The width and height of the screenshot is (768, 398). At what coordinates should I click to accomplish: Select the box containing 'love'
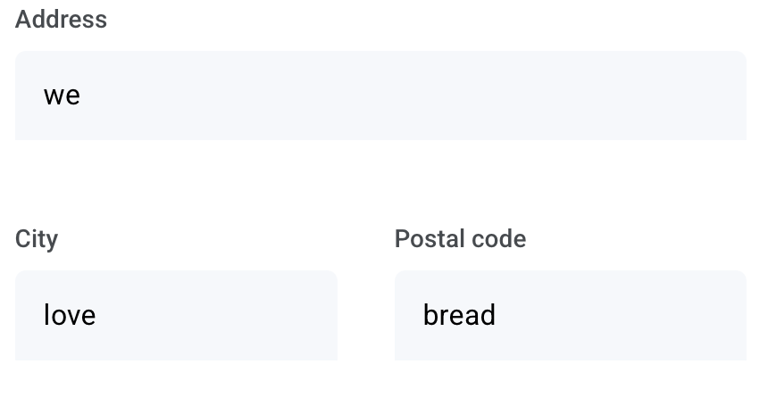tap(176, 315)
